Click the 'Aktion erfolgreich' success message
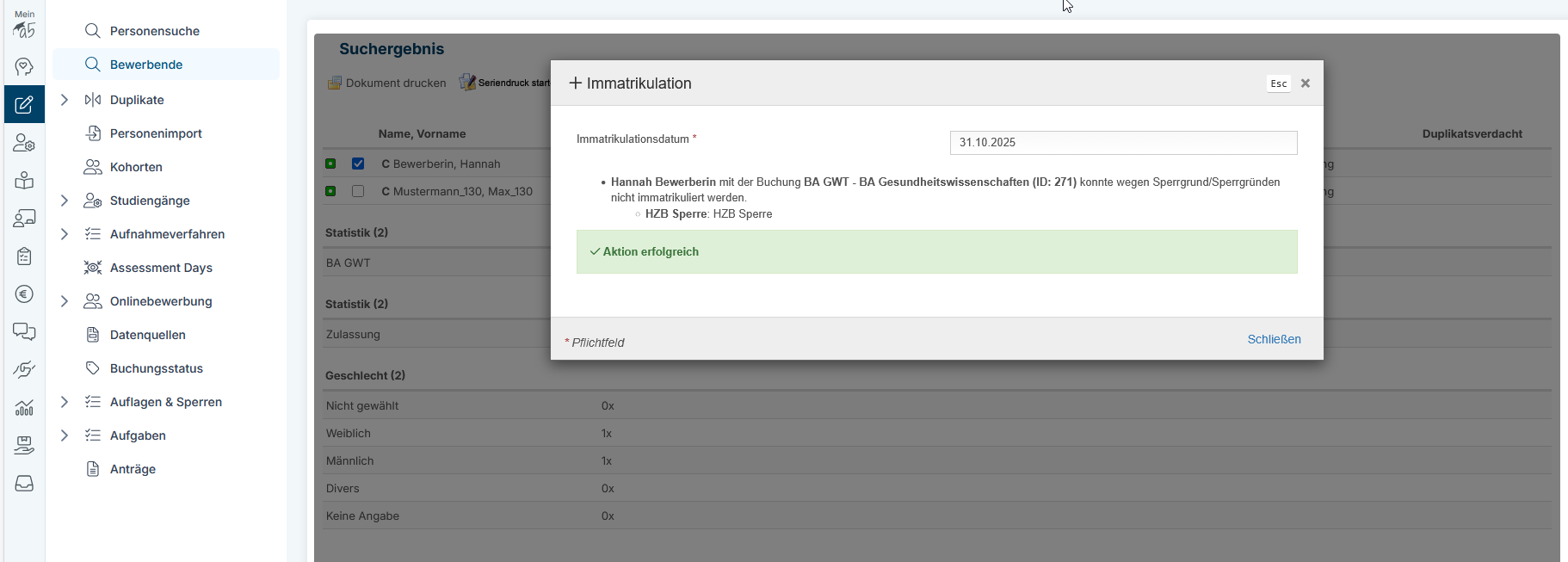 pyautogui.click(x=936, y=252)
